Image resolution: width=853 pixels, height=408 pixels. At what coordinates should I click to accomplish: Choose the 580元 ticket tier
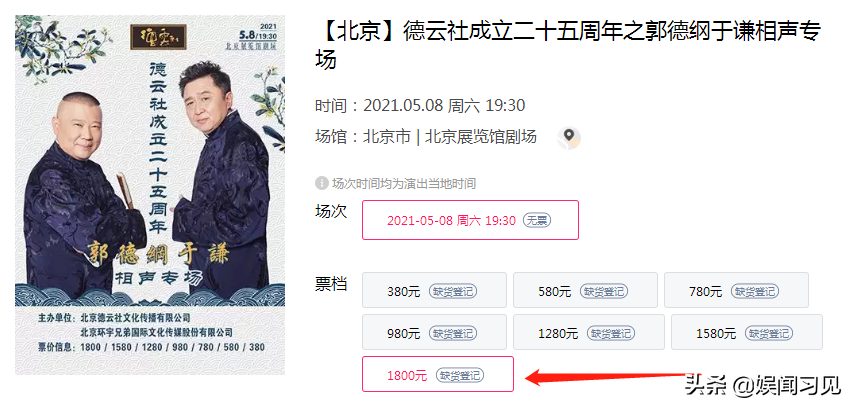coord(585,290)
